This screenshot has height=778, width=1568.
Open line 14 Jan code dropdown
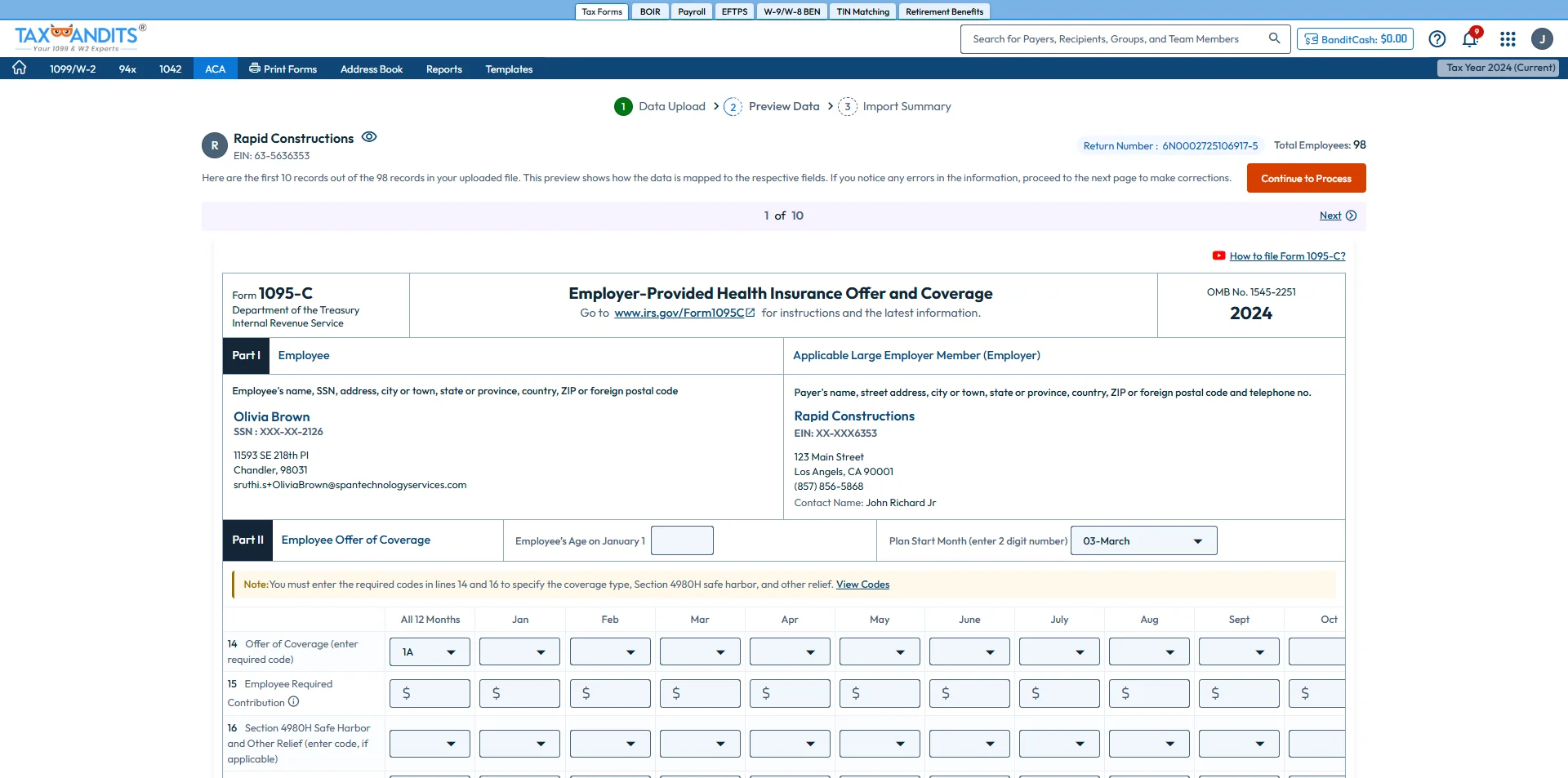(519, 651)
